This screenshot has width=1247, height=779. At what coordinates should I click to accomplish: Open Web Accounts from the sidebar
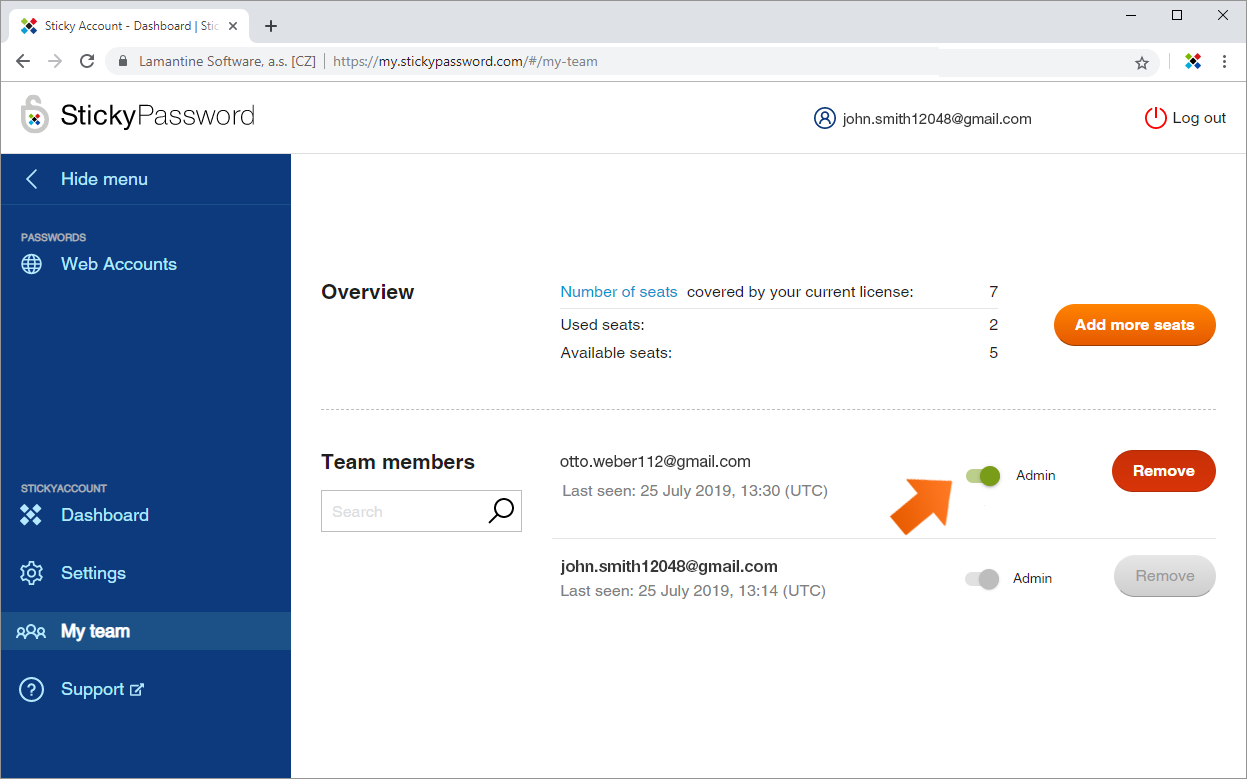118,264
